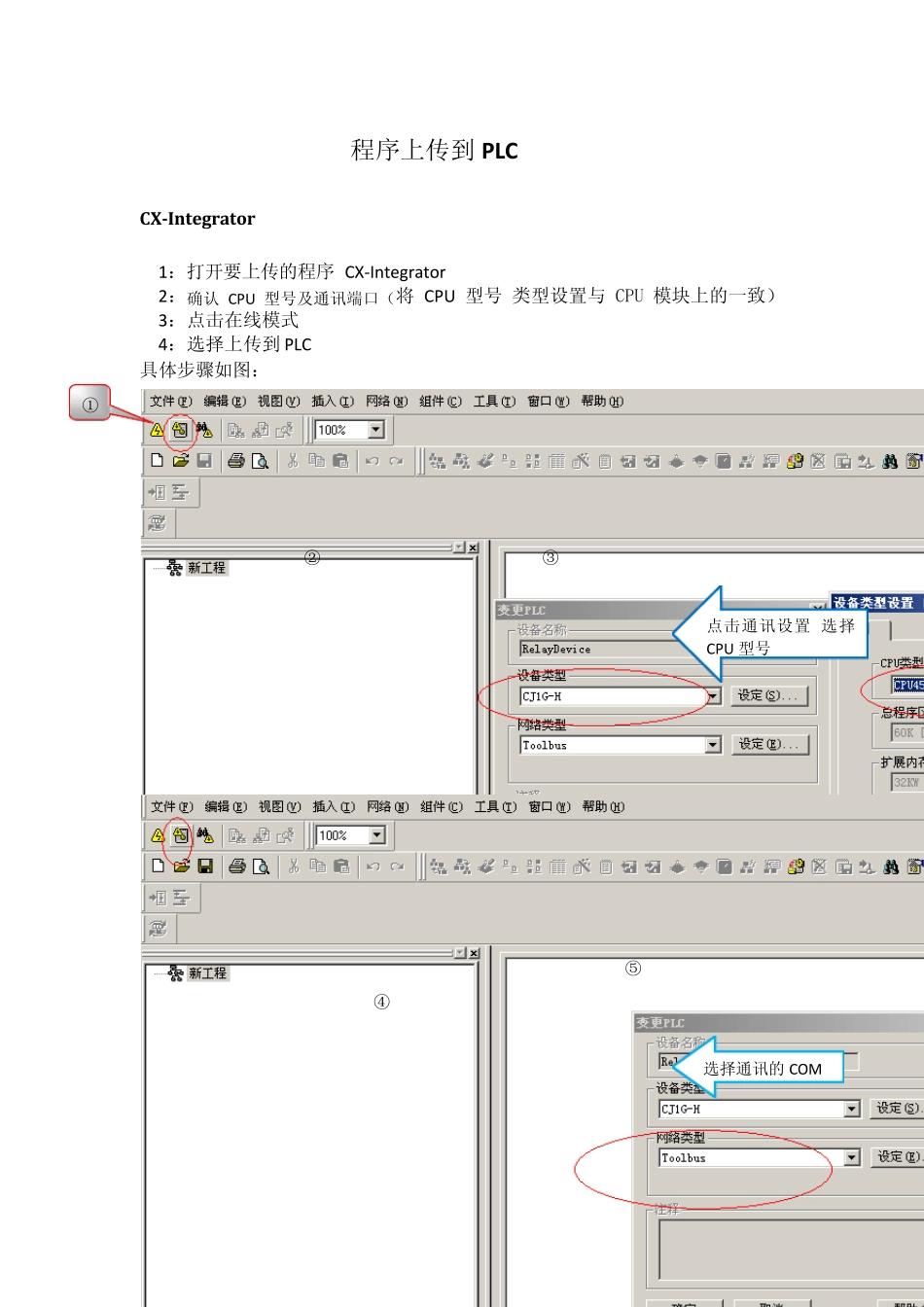Click the yellow warning triangle icon in upper screenshot
Screen dimensions: 924x1307
[x=158, y=429]
